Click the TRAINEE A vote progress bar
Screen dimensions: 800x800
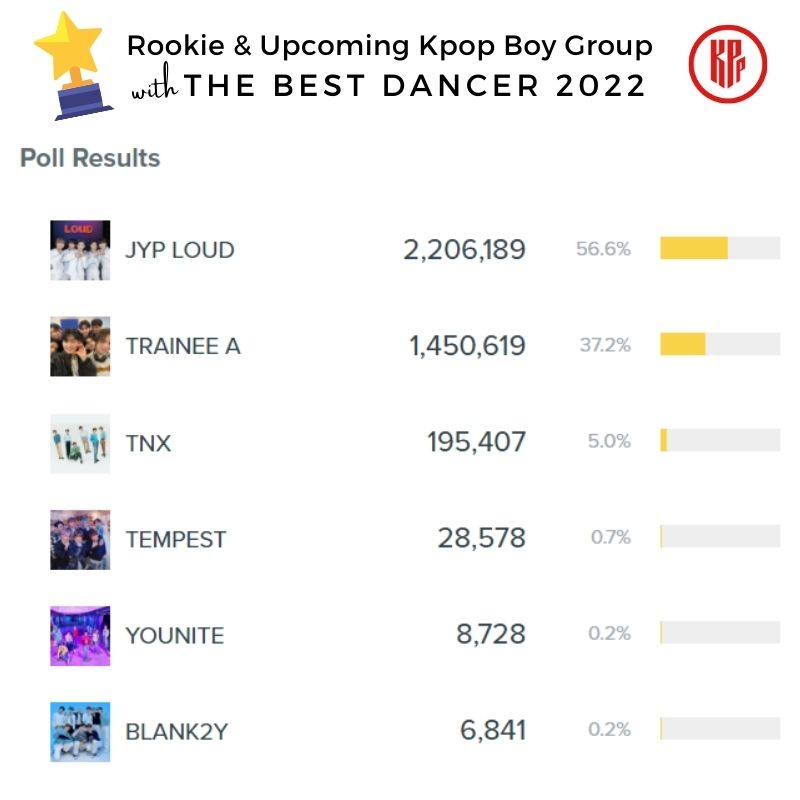[x=683, y=345]
